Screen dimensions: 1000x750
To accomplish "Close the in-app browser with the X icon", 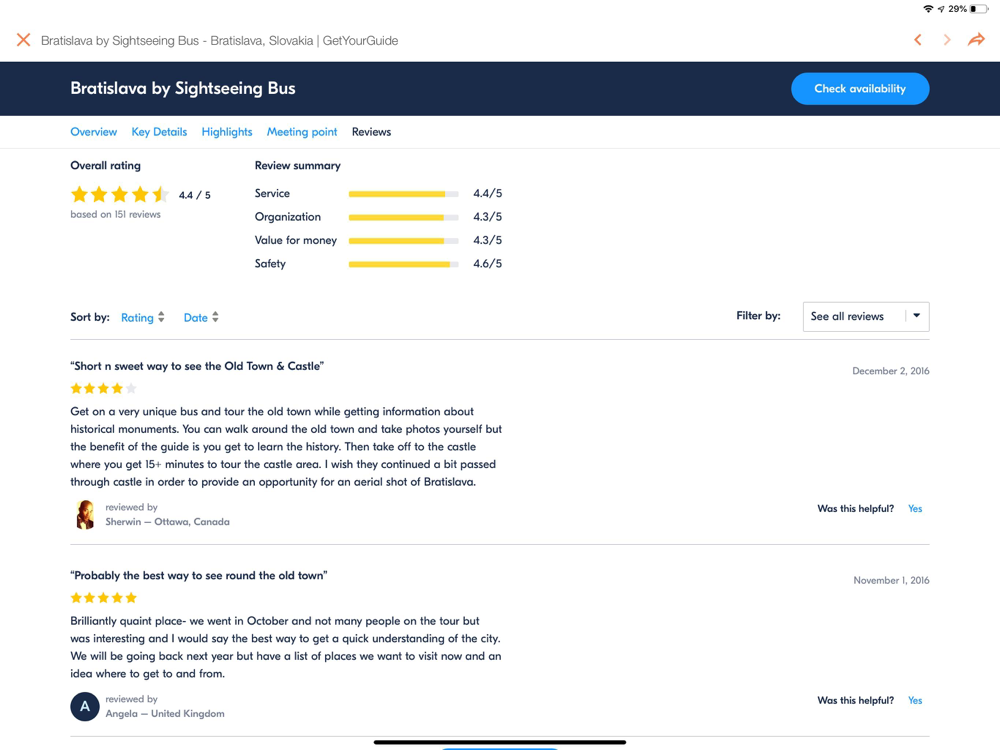I will click(x=24, y=40).
